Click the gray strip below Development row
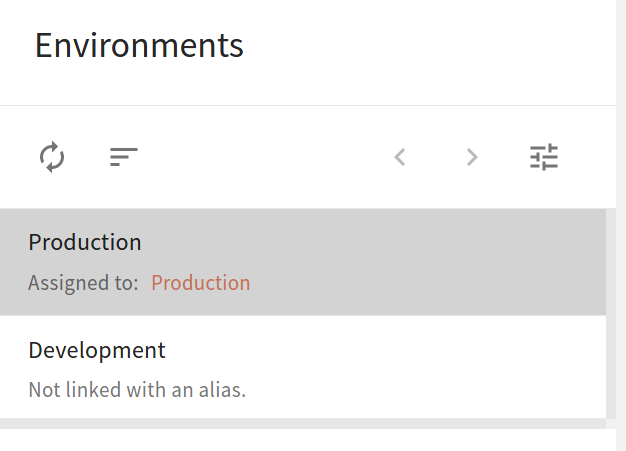 [300, 423]
